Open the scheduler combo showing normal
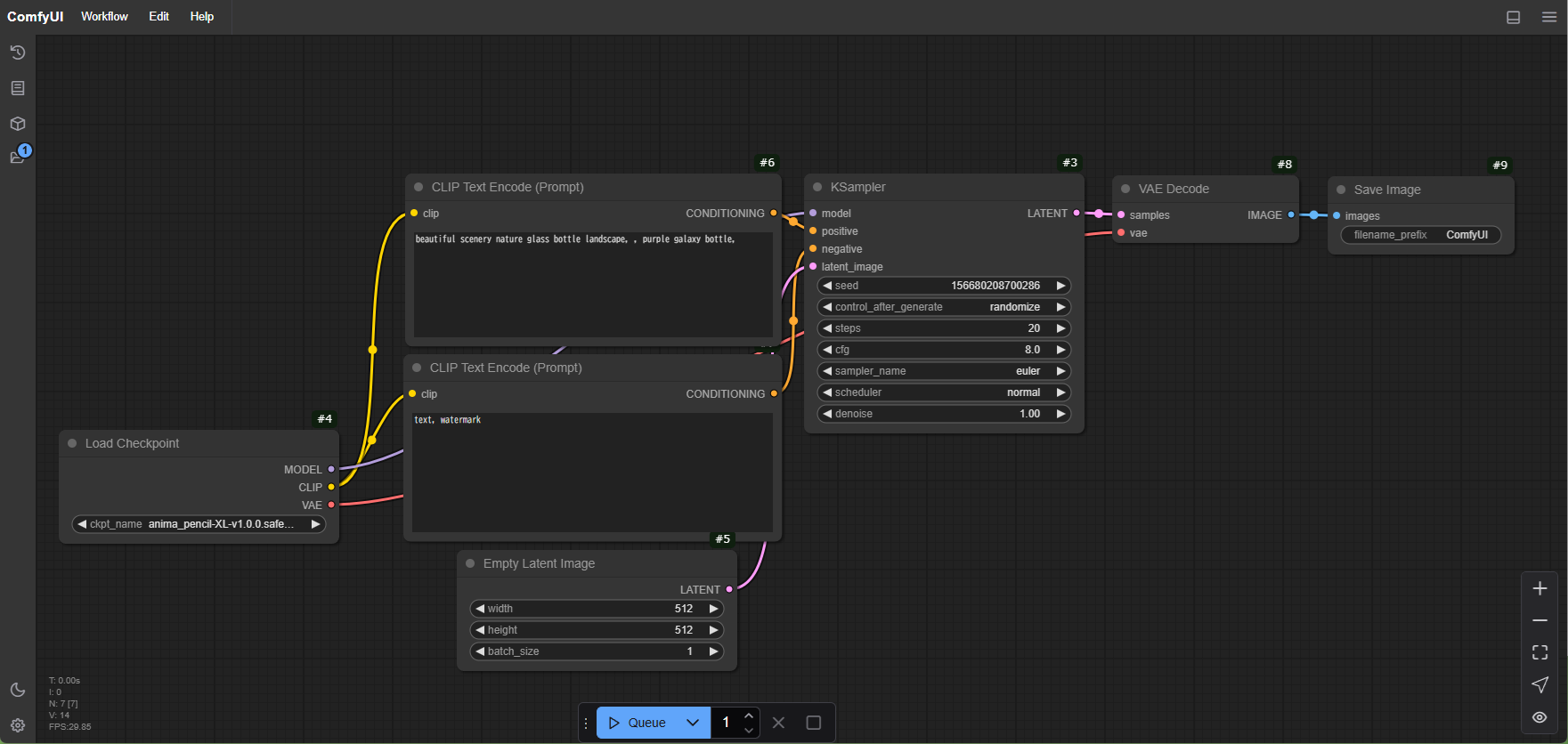1568x744 pixels. pos(944,392)
